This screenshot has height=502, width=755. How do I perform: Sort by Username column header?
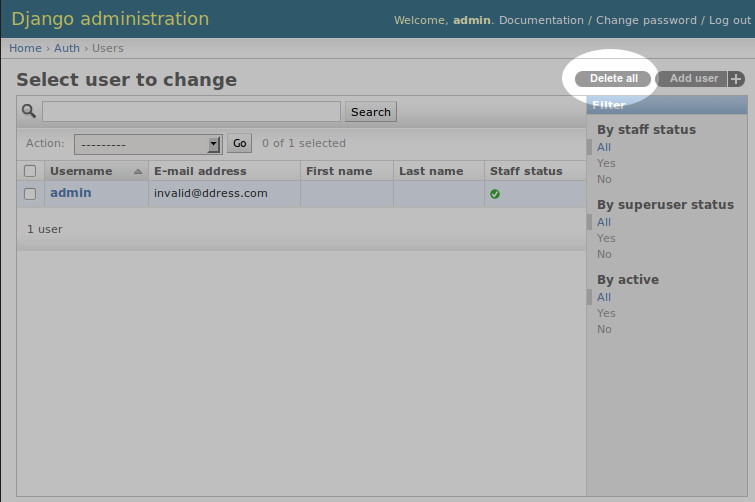pyautogui.click(x=81, y=171)
